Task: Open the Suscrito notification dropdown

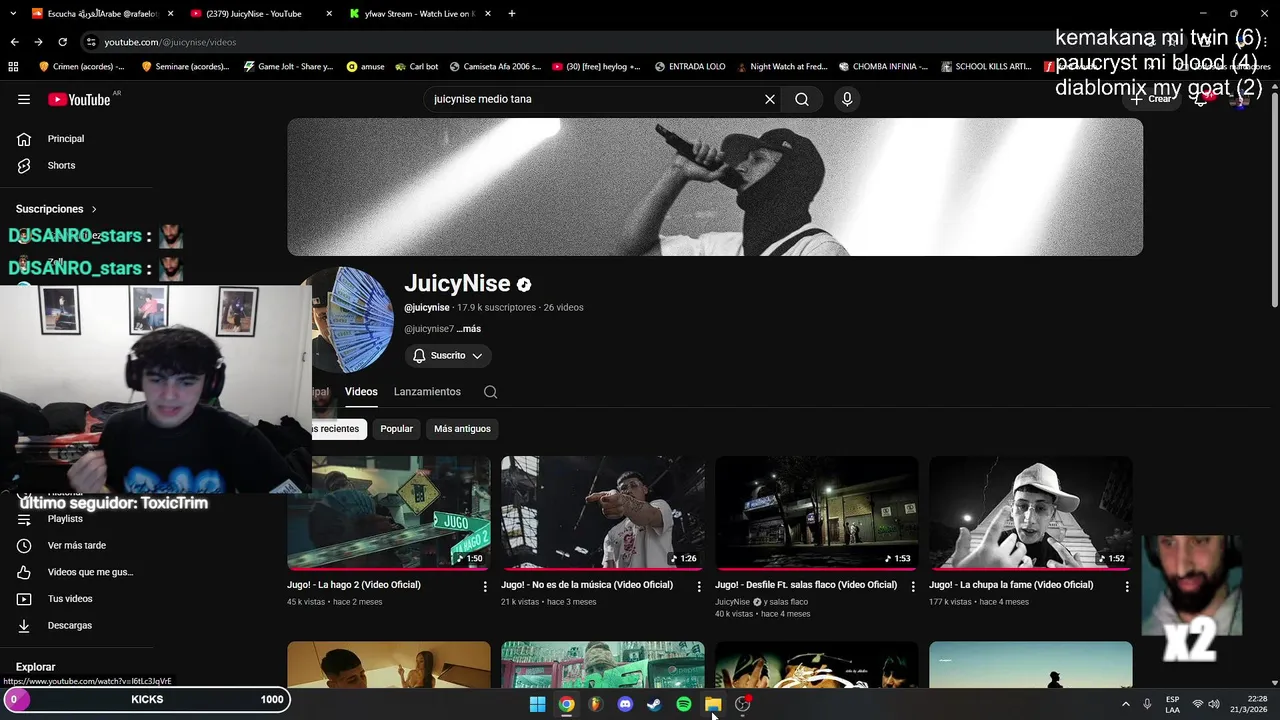Action: [x=448, y=356]
